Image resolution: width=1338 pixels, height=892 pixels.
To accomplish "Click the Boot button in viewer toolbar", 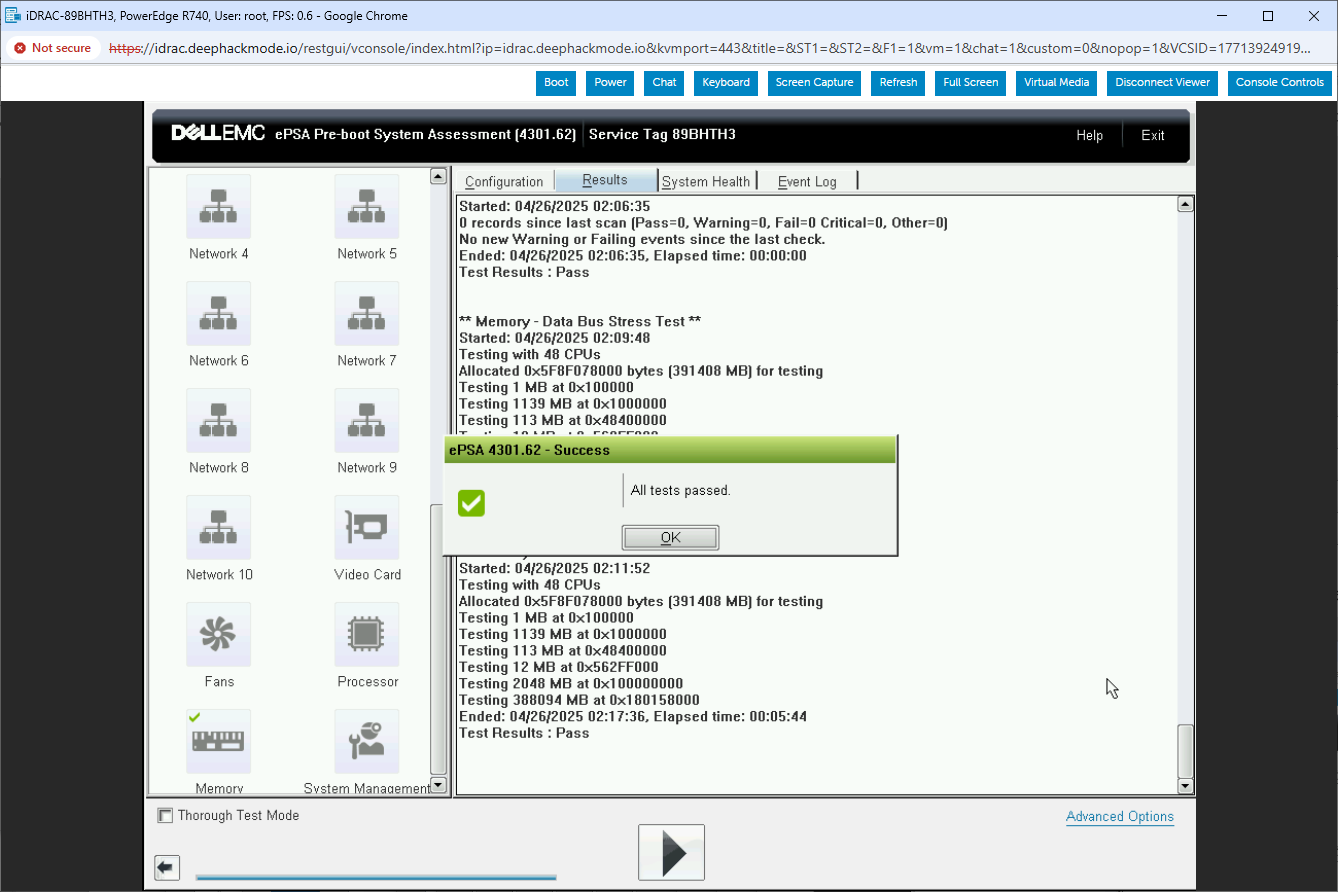I will (x=556, y=83).
